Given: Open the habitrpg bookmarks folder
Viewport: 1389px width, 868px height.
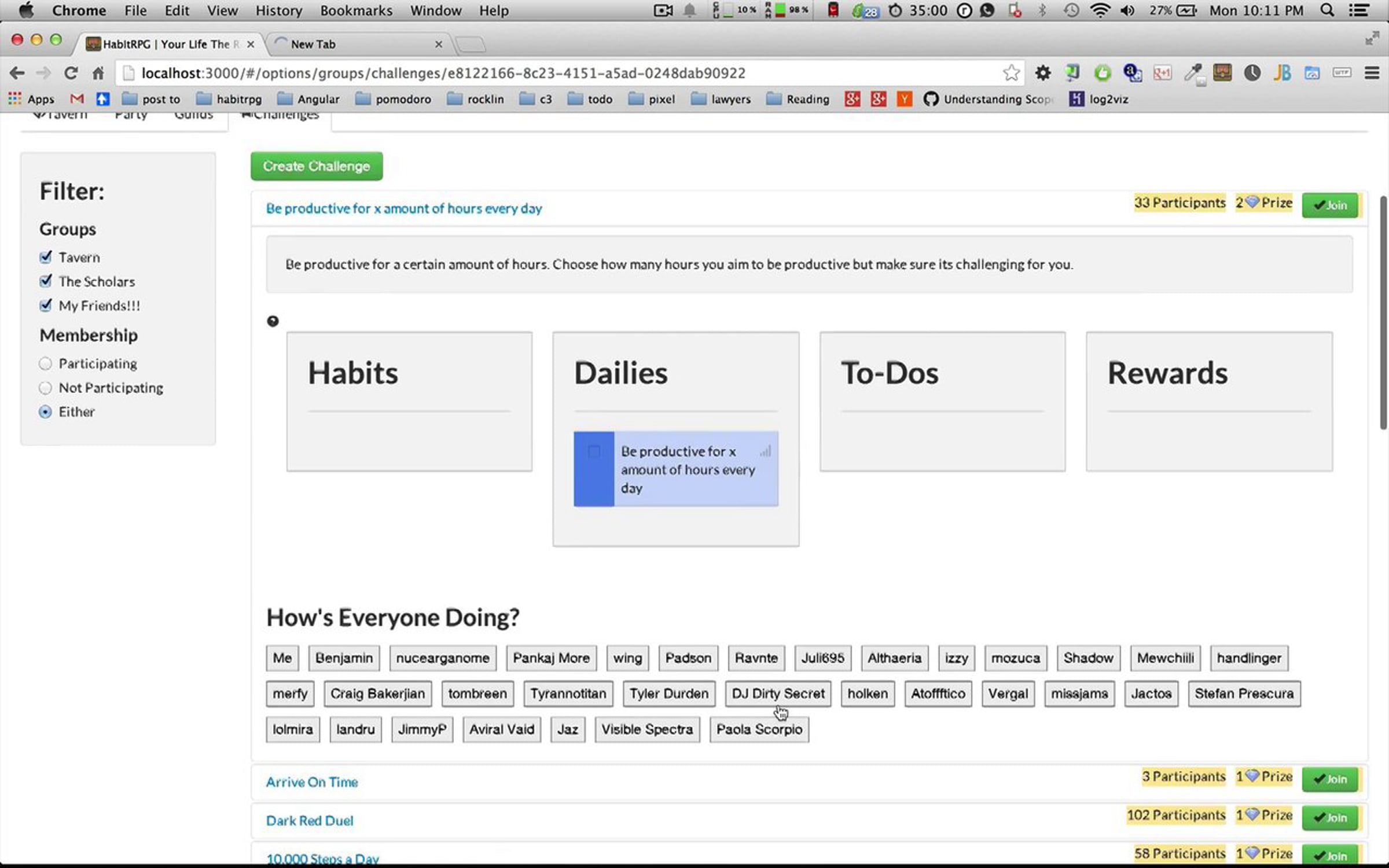Looking at the screenshot, I should [x=229, y=99].
